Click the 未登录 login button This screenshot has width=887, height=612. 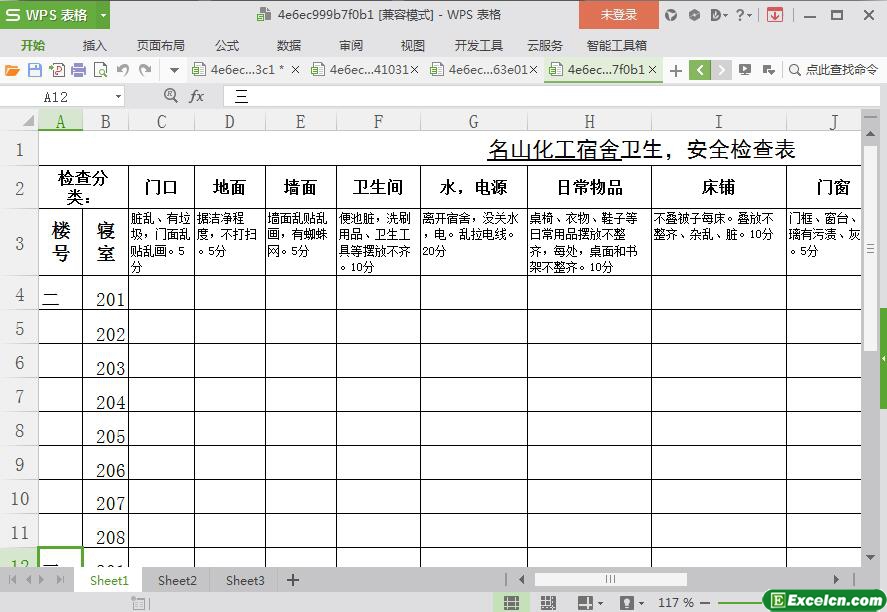click(x=619, y=15)
